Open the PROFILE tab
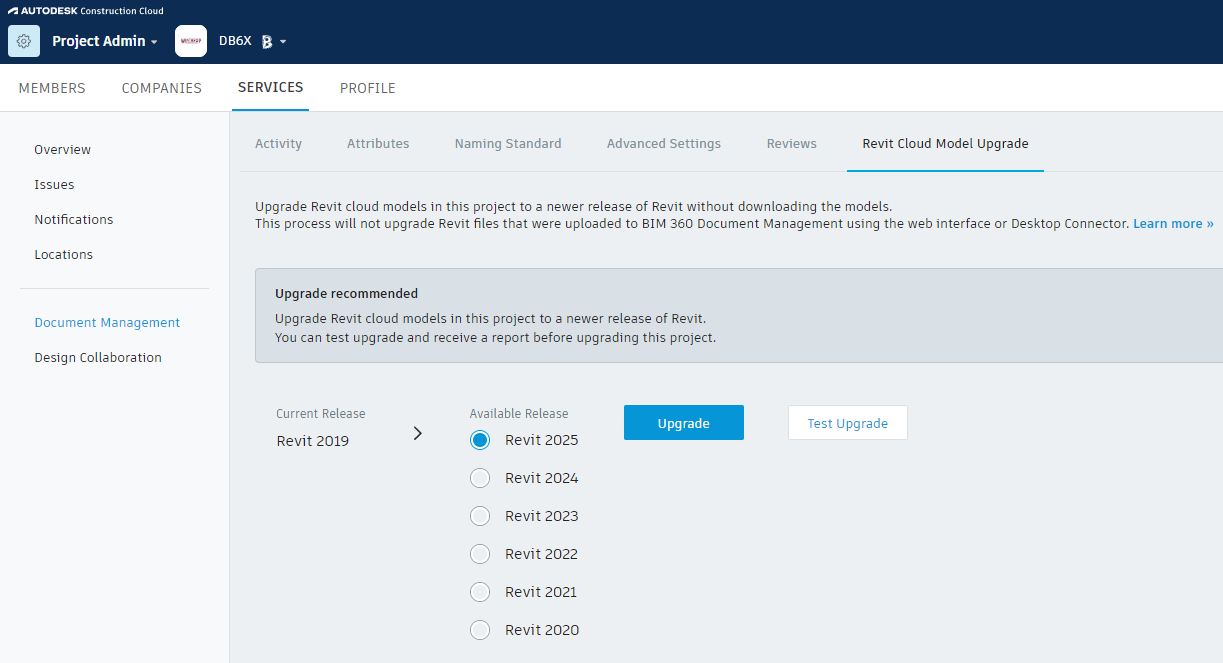Screen dimensions: 1223x663 [368, 88]
